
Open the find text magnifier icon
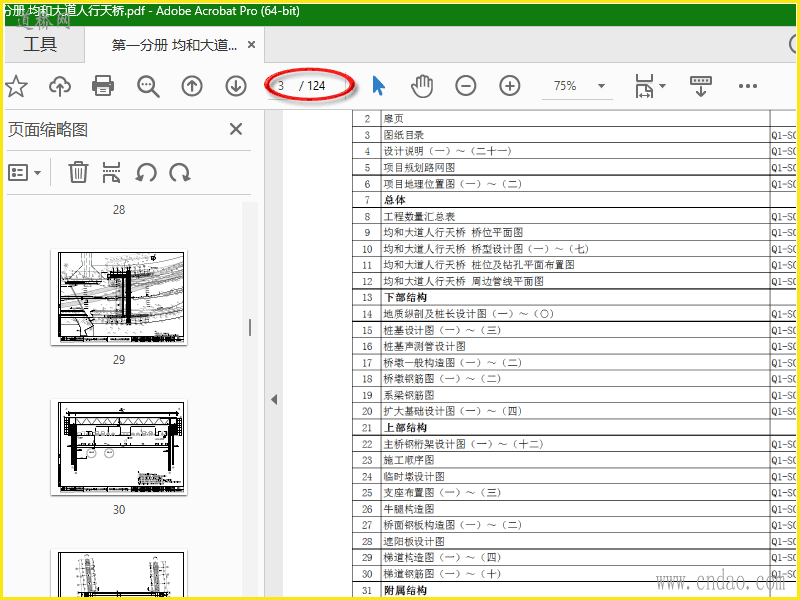pos(148,86)
